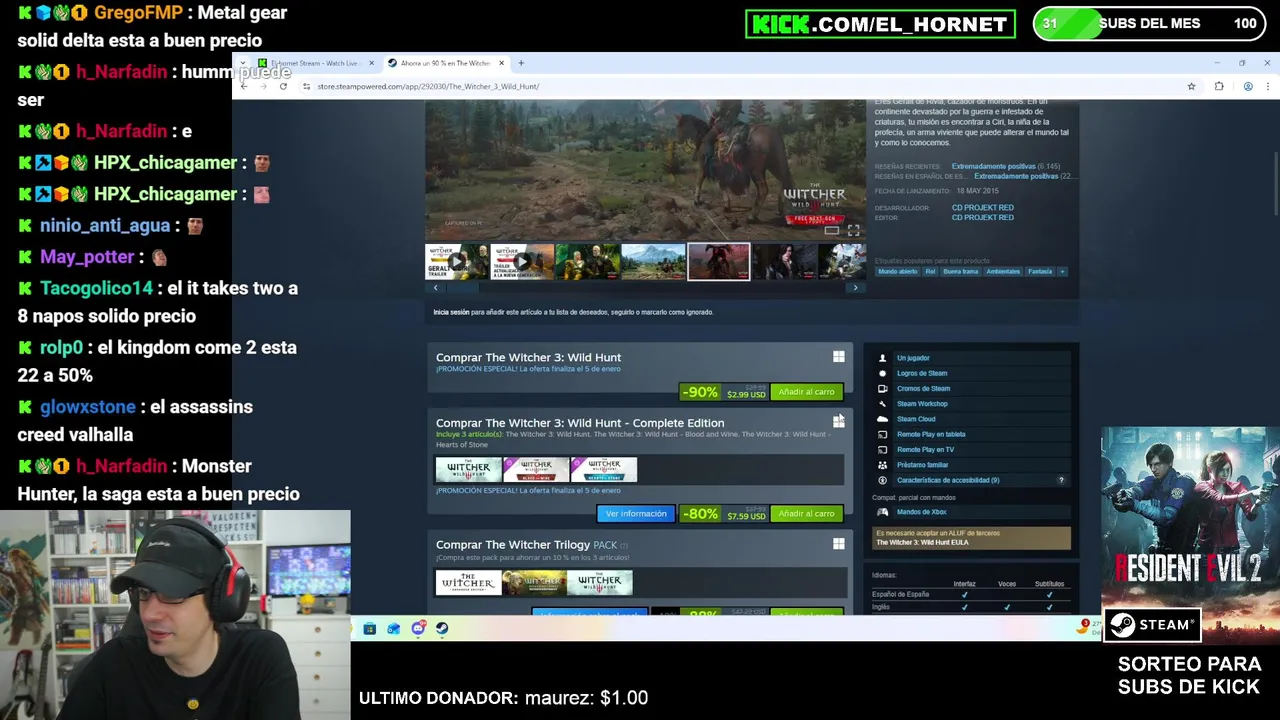
Task: Open the browser three-dot menu
Action: tap(1268, 87)
